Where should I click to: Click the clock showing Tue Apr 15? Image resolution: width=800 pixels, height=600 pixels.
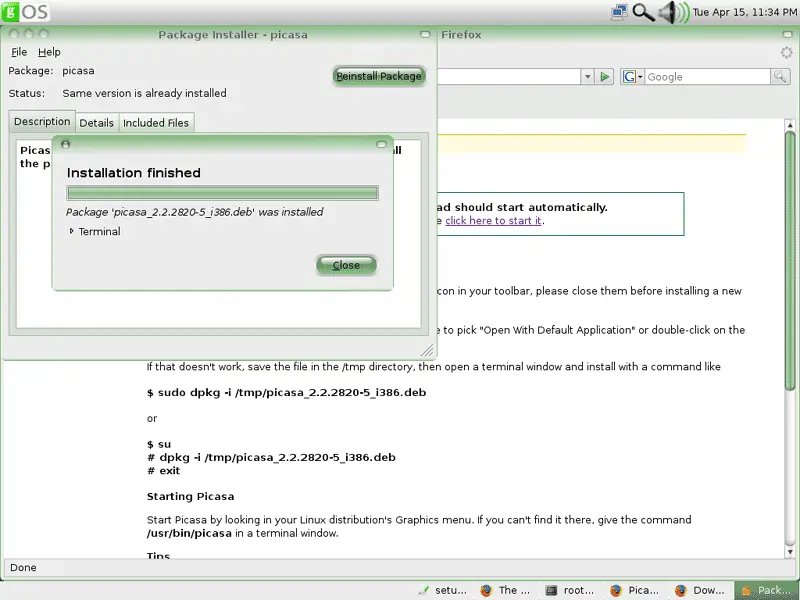point(744,12)
